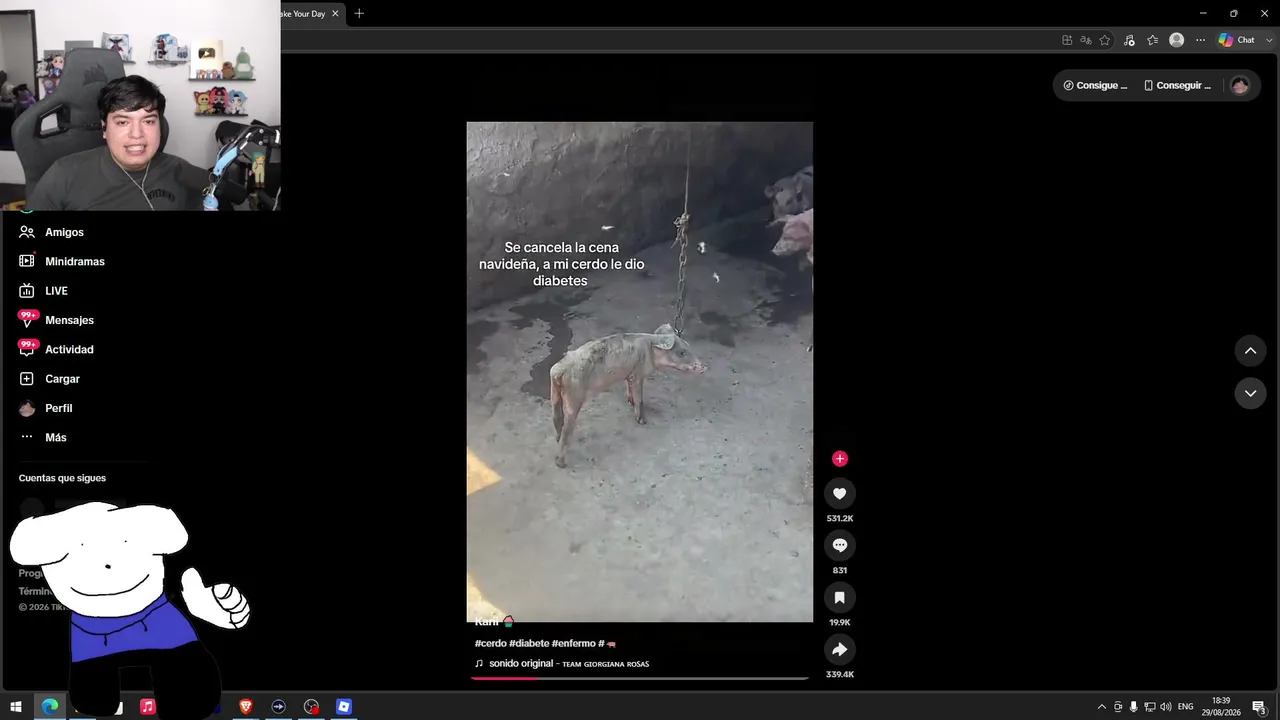
Task: Open the Edge browser profile avatar
Action: click(1177, 40)
